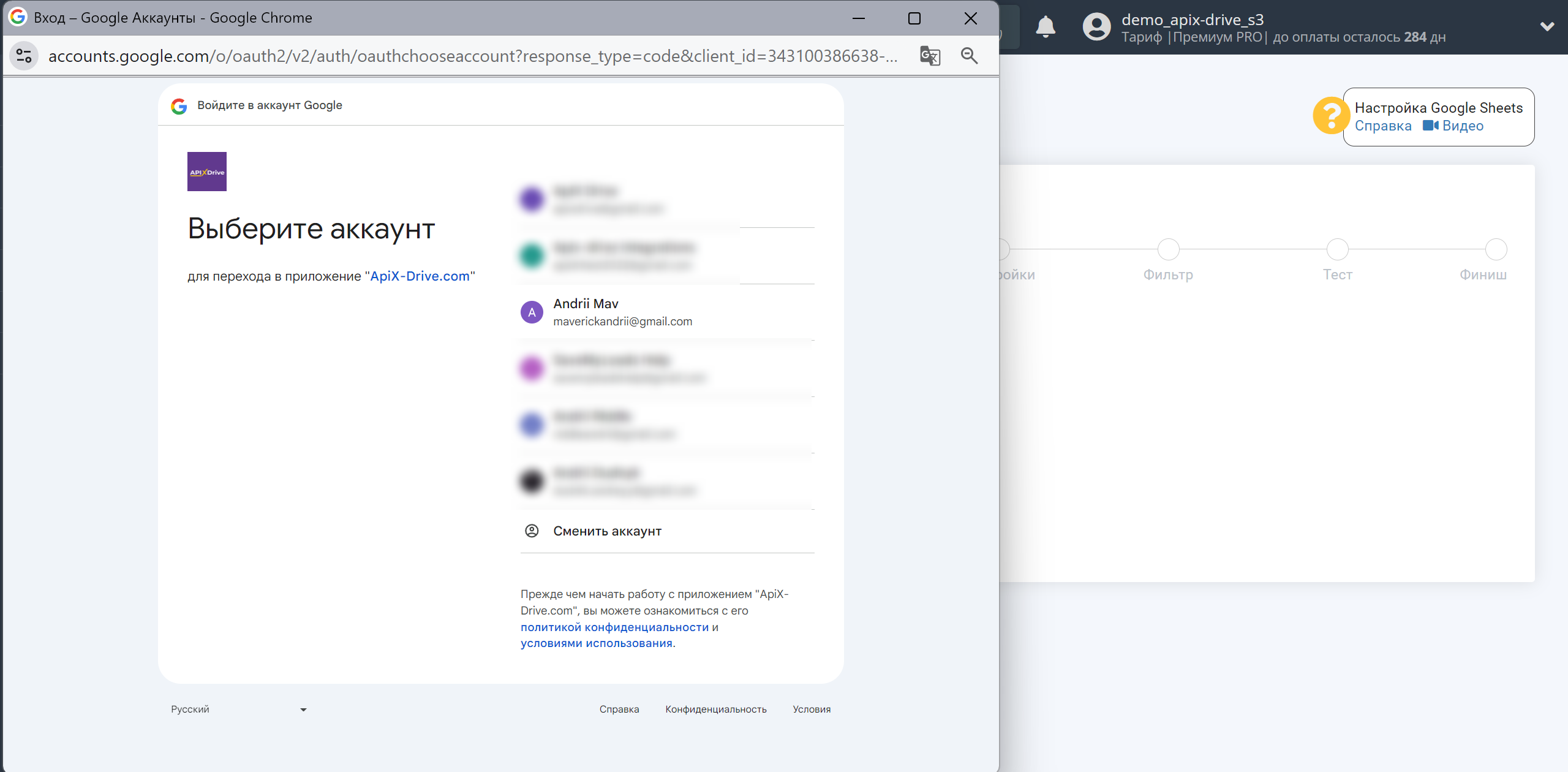Open the Справка link in Google Sheets help
This screenshot has width=1568, height=772.
[1383, 126]
